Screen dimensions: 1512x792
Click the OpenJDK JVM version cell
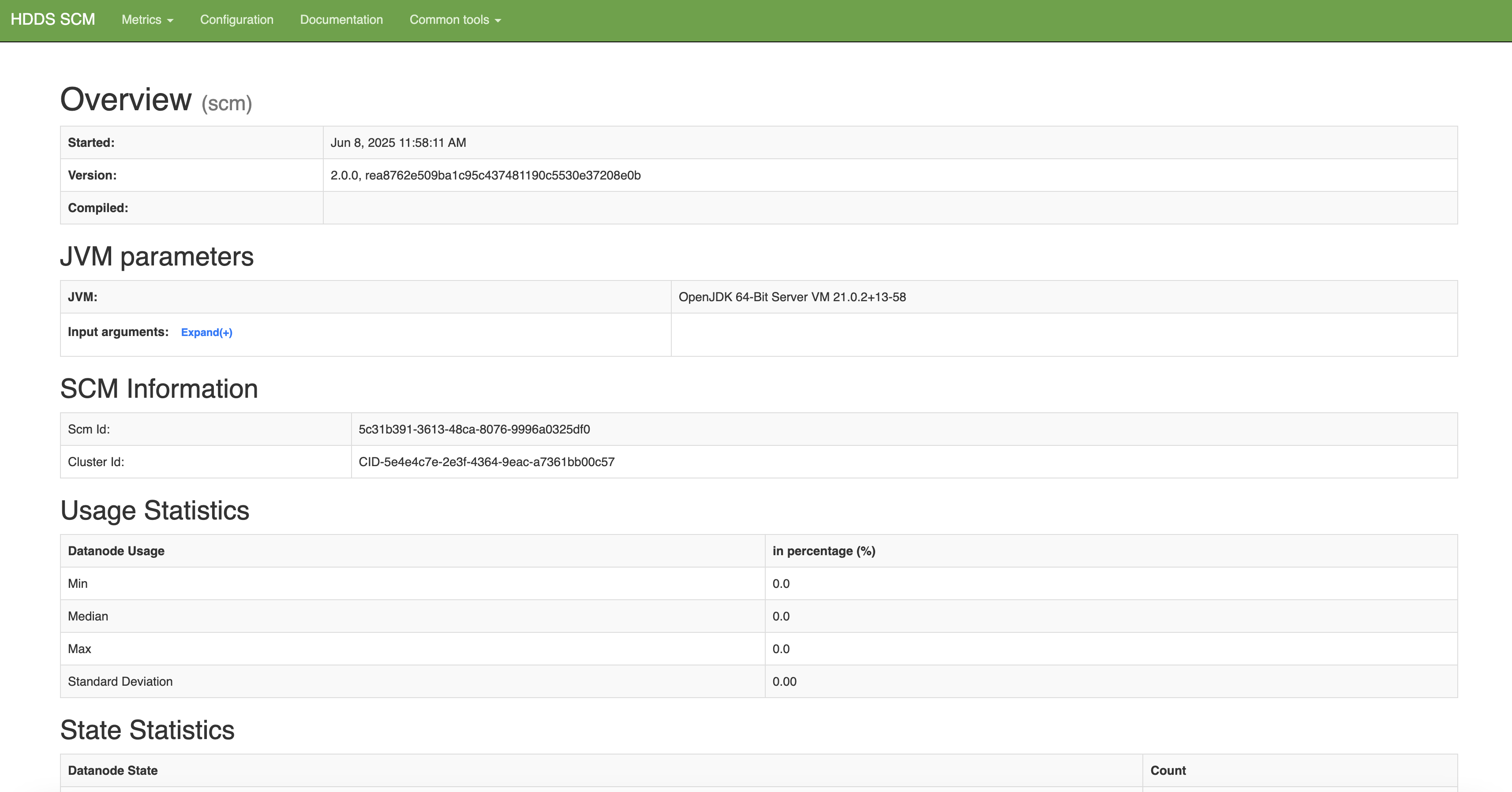pos(792,297)
